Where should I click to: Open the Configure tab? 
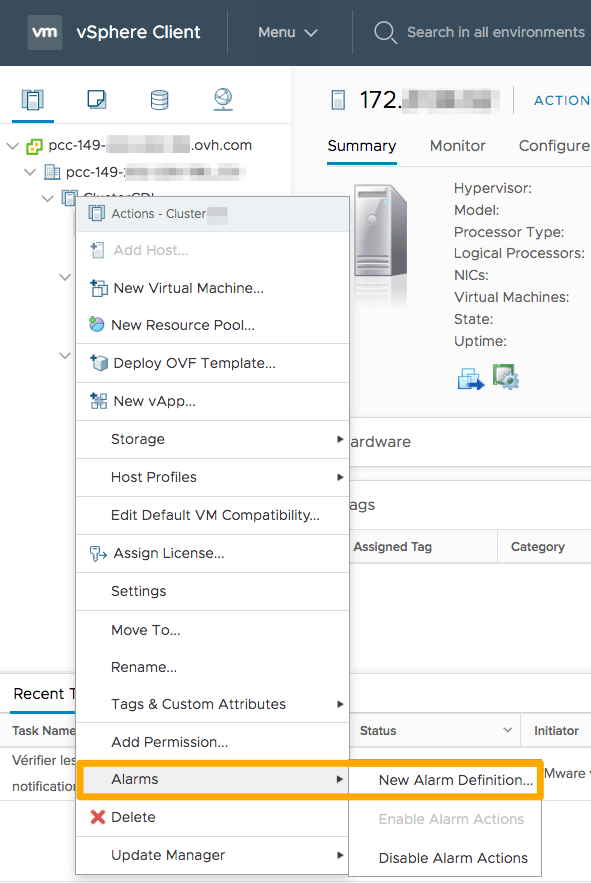(x=554, y=146)
